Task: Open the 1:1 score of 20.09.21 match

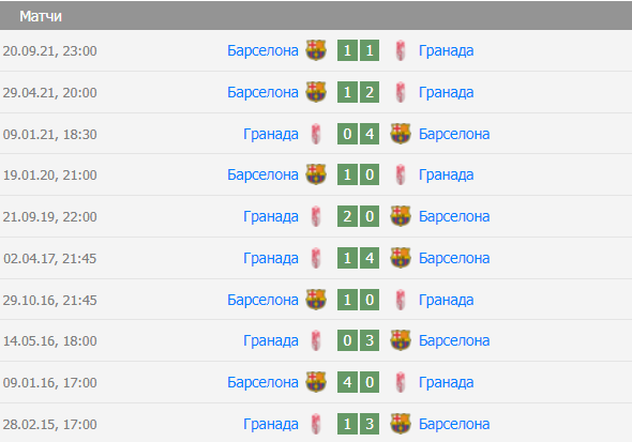Action: pos(358,51)
